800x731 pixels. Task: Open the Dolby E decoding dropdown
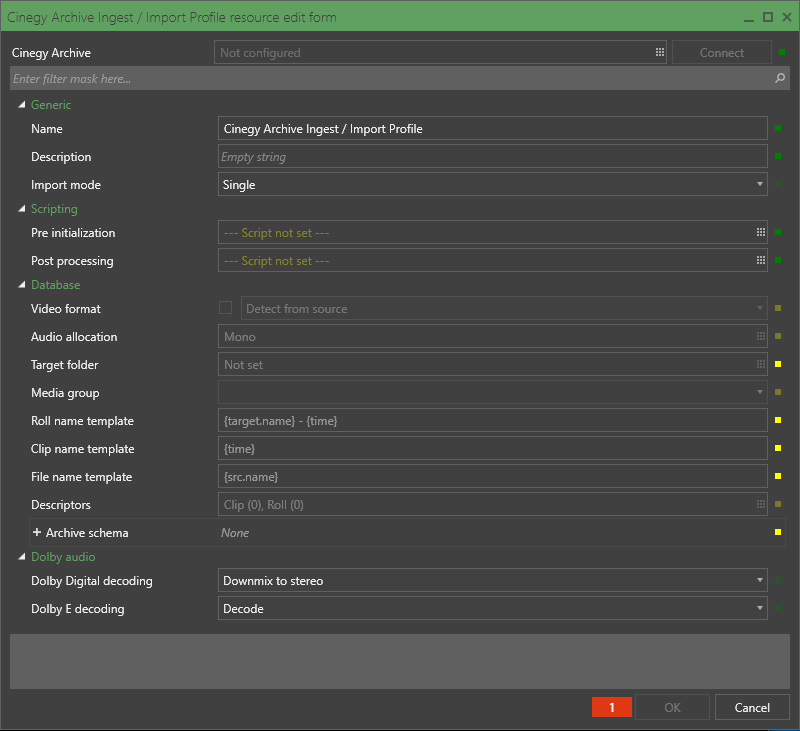[492, 608]
